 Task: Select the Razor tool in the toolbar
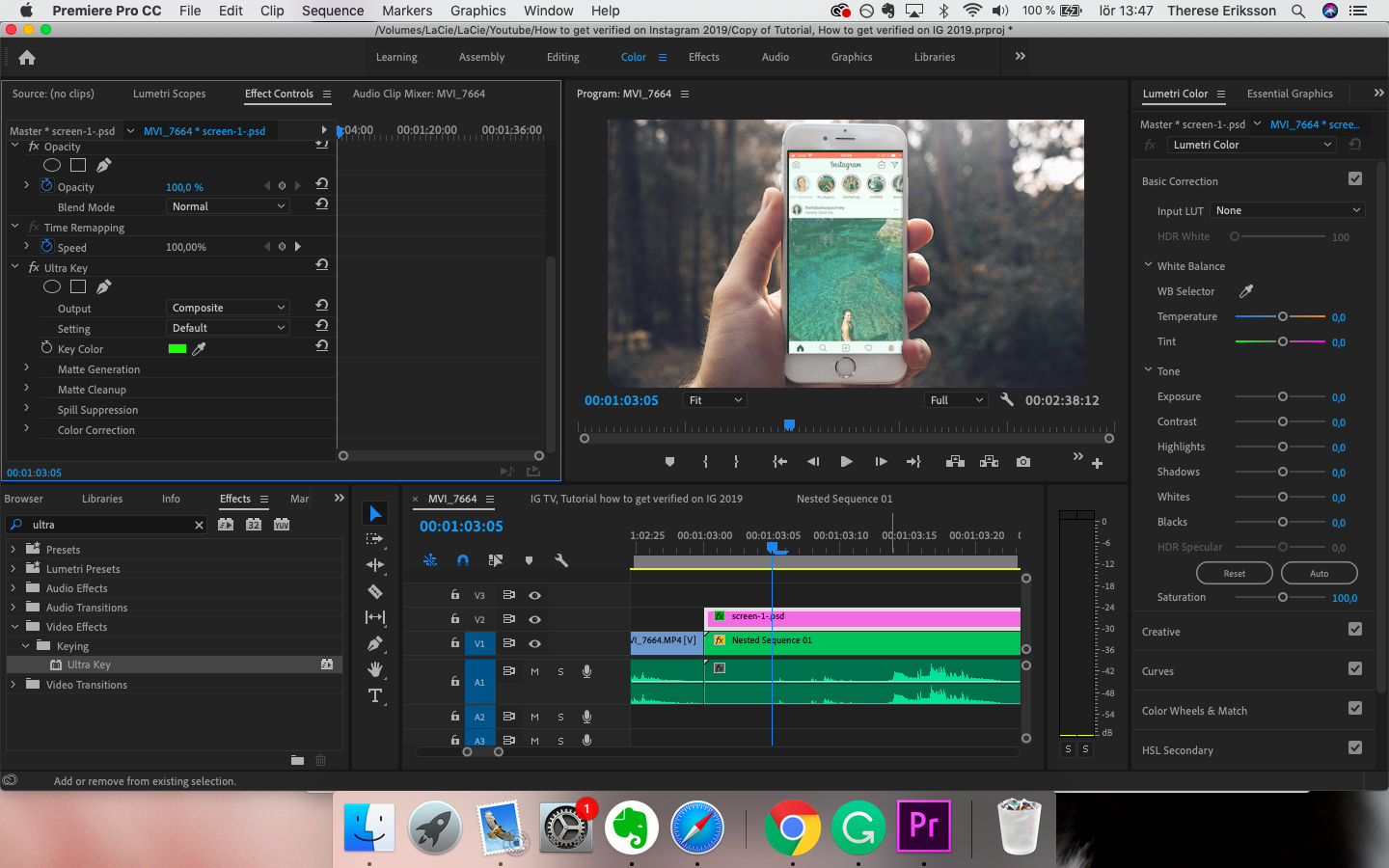[x=375, y=591]
